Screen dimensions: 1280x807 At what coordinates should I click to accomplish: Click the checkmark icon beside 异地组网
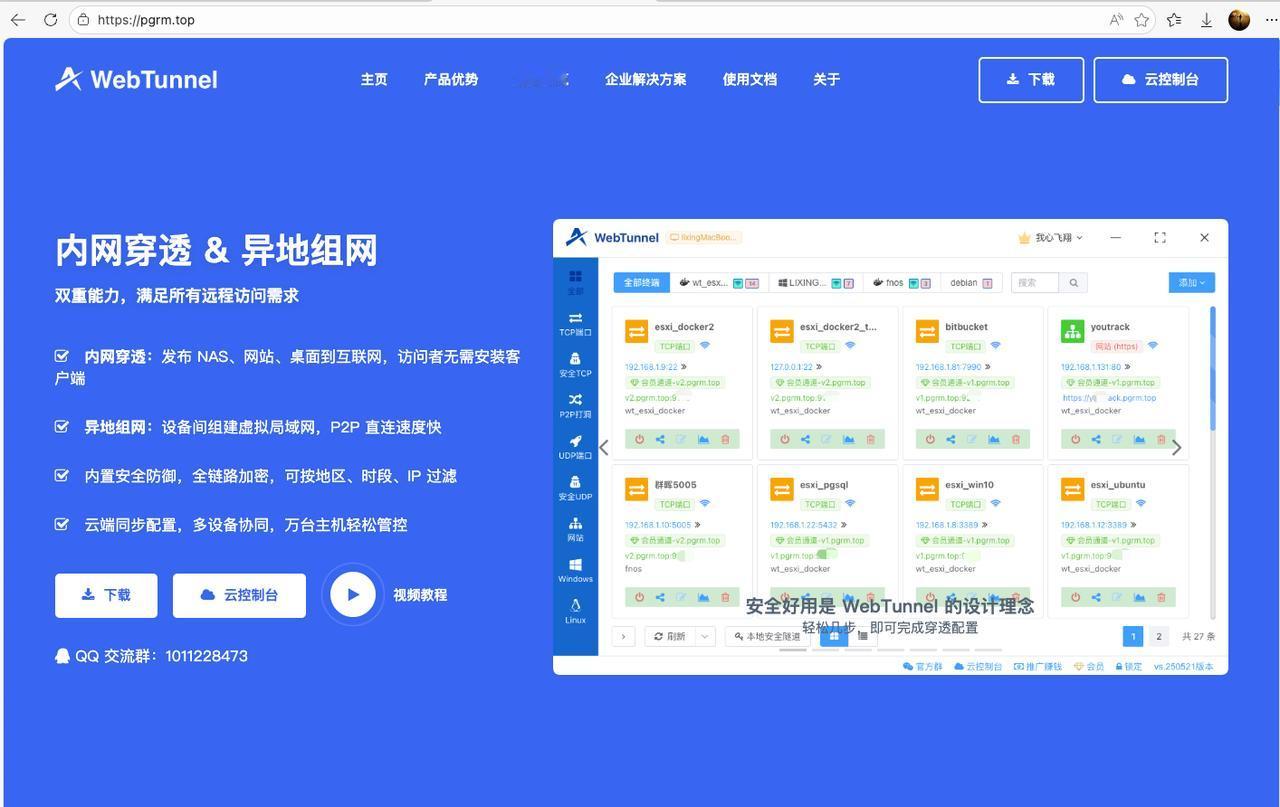tap(62, 426)
